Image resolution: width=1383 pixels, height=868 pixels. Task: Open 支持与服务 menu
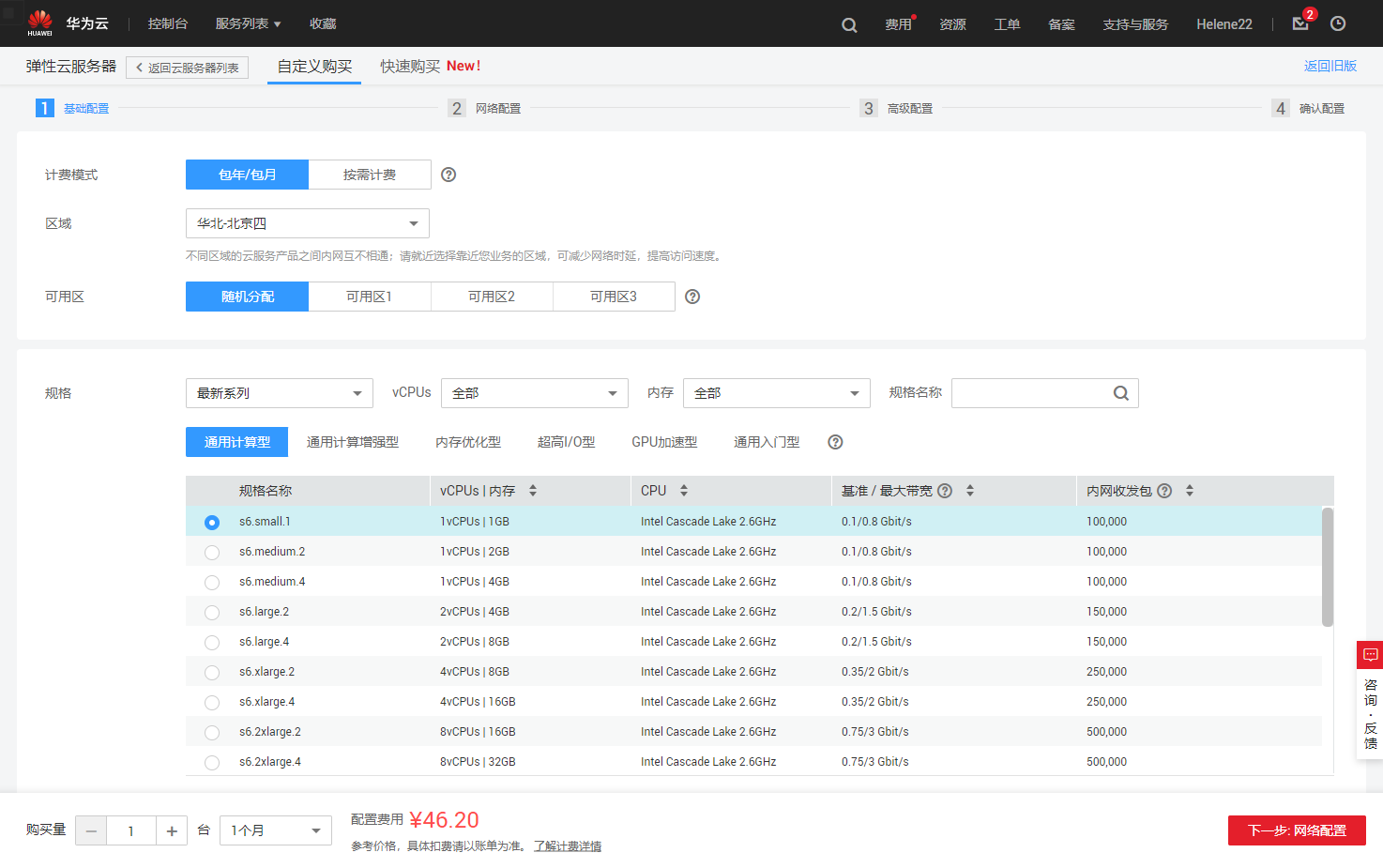click(1135, 24)
